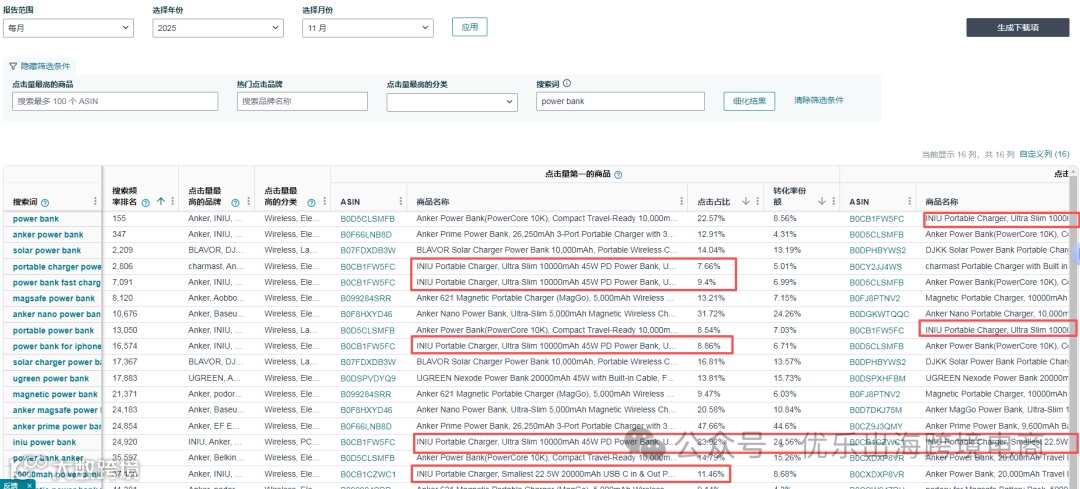The height and width of the screenshot is (489, 1080).
Task: Click the 应用 button
Action: 470,27
